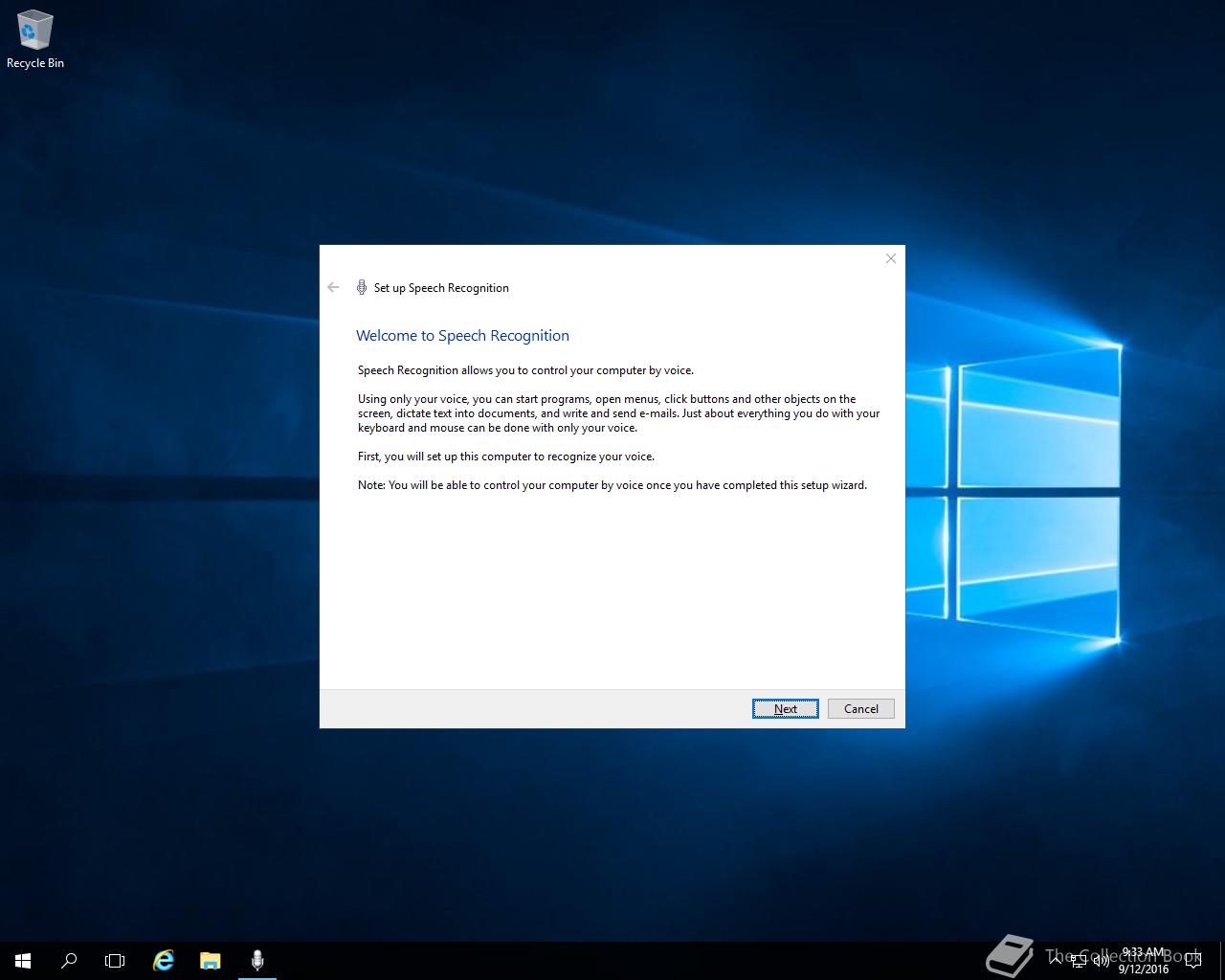Open the Recycle Bin desktop icon
The height and width of the screenshot is (980, 1225).
[35, 39]
